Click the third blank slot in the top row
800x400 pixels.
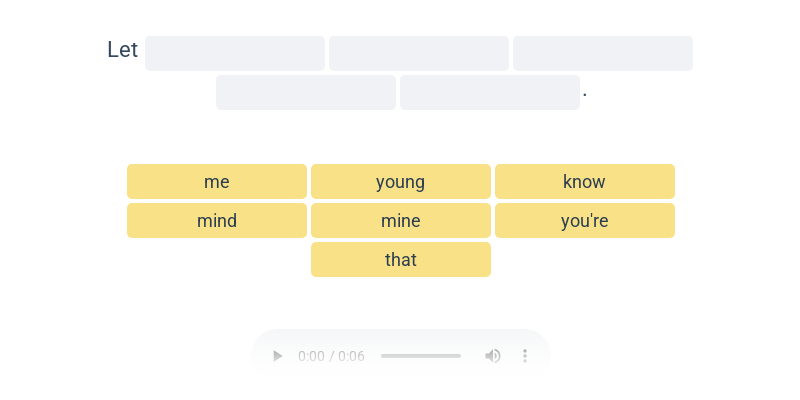tap(603, 54)
